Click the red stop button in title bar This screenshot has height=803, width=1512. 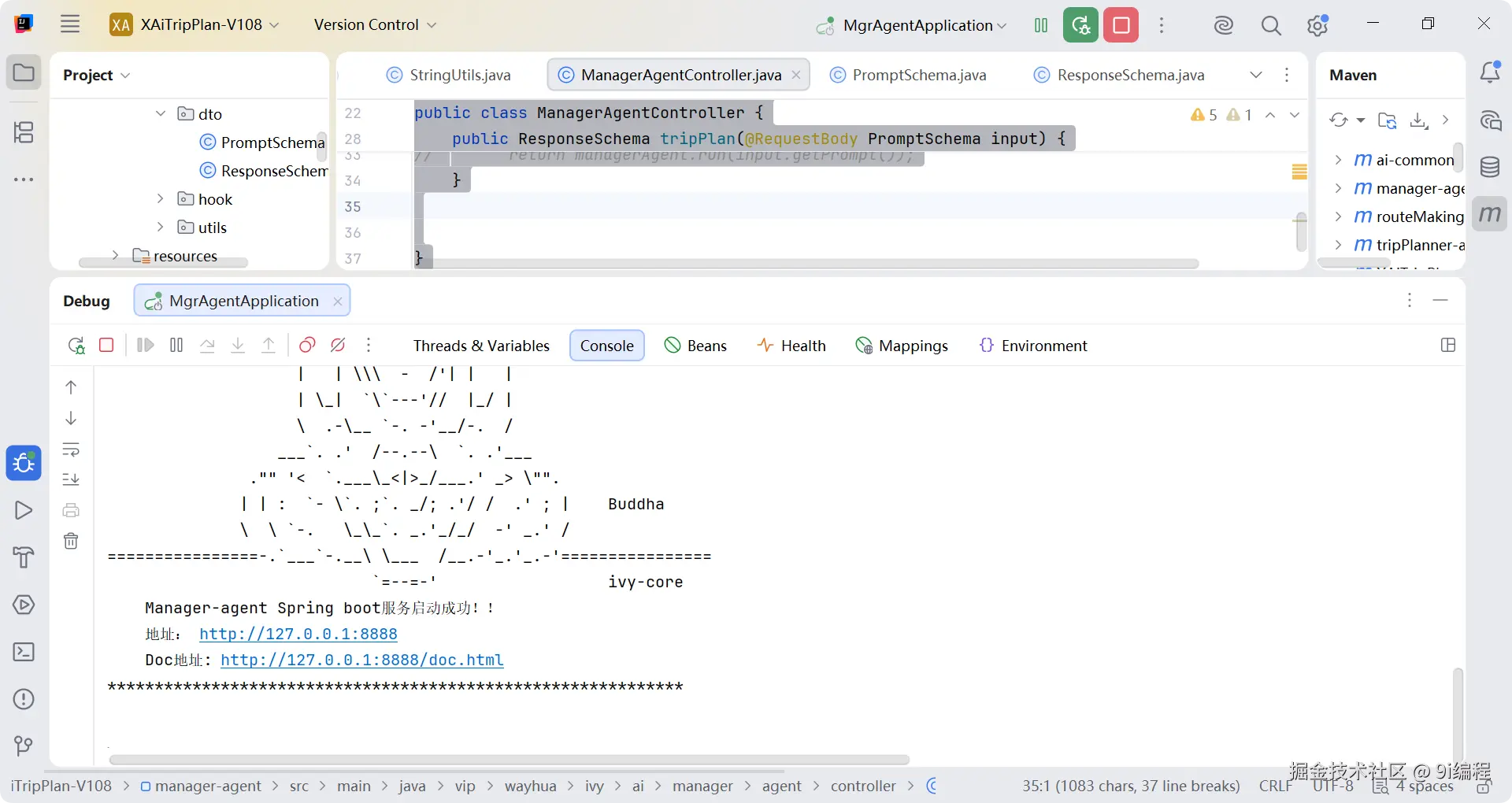tap(1121, 25)
